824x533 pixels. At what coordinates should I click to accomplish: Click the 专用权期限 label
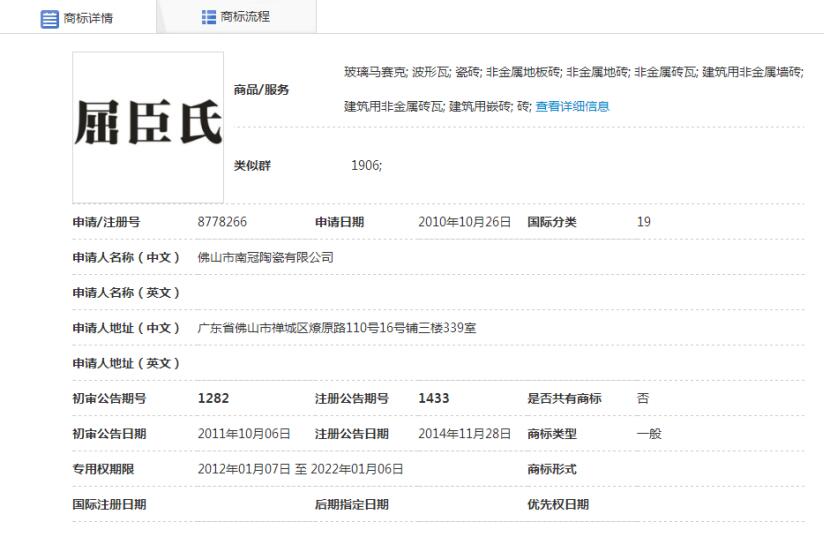(103, 469)
